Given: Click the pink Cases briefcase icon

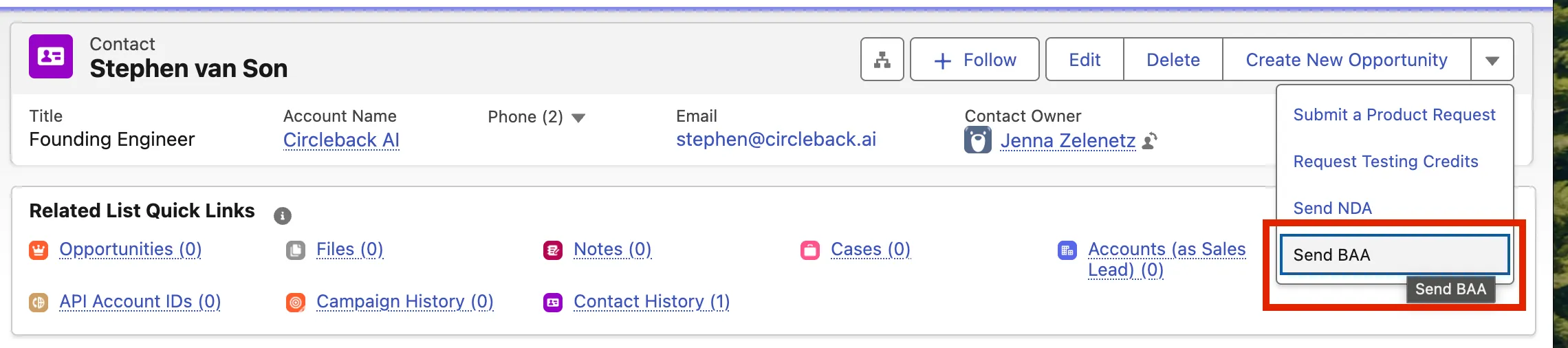Looking at the screenshot, I should pos(810,250).
